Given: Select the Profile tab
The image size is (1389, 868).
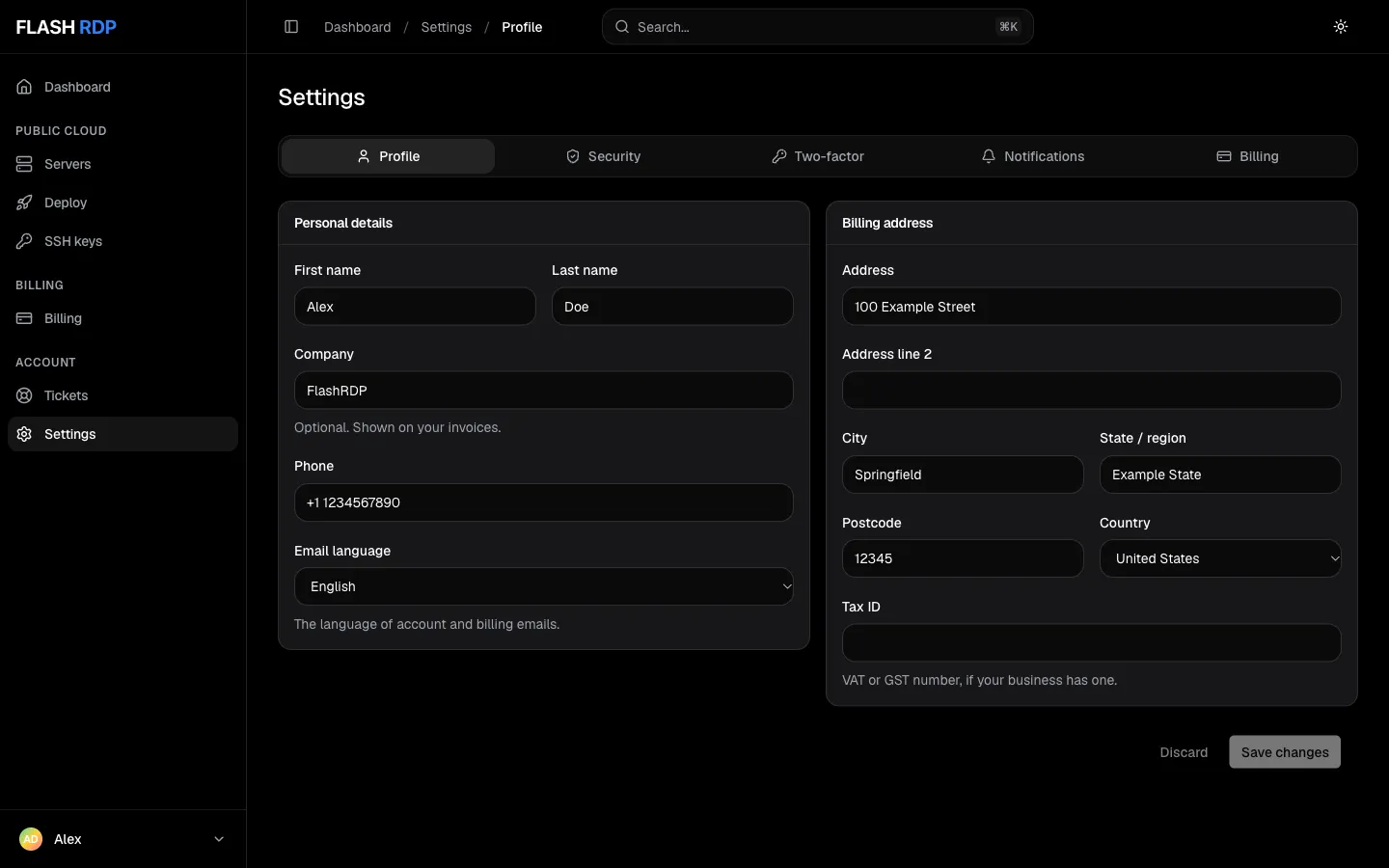Looking at the screenshot, I should (388, 156).
